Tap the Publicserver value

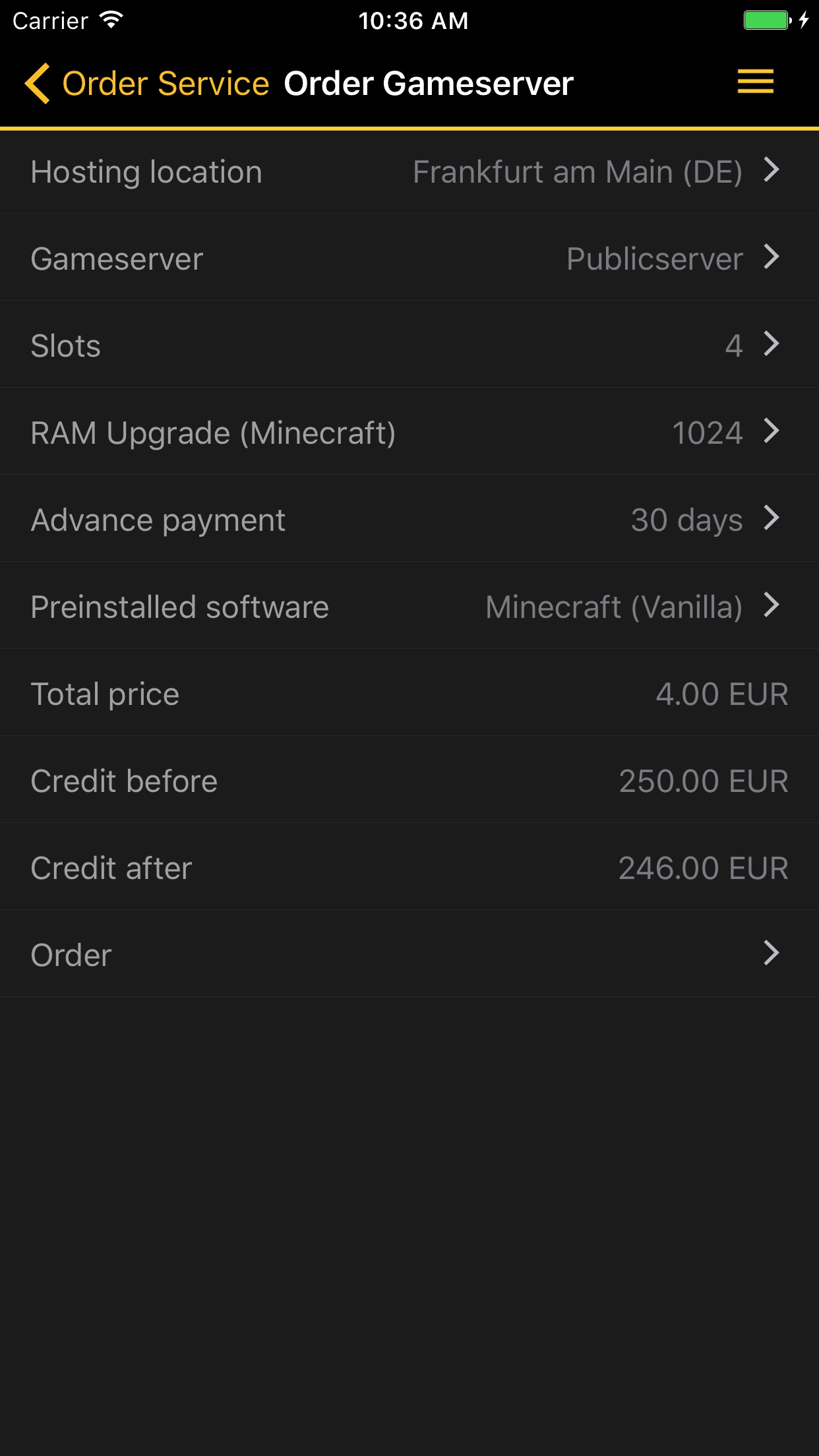654,258
